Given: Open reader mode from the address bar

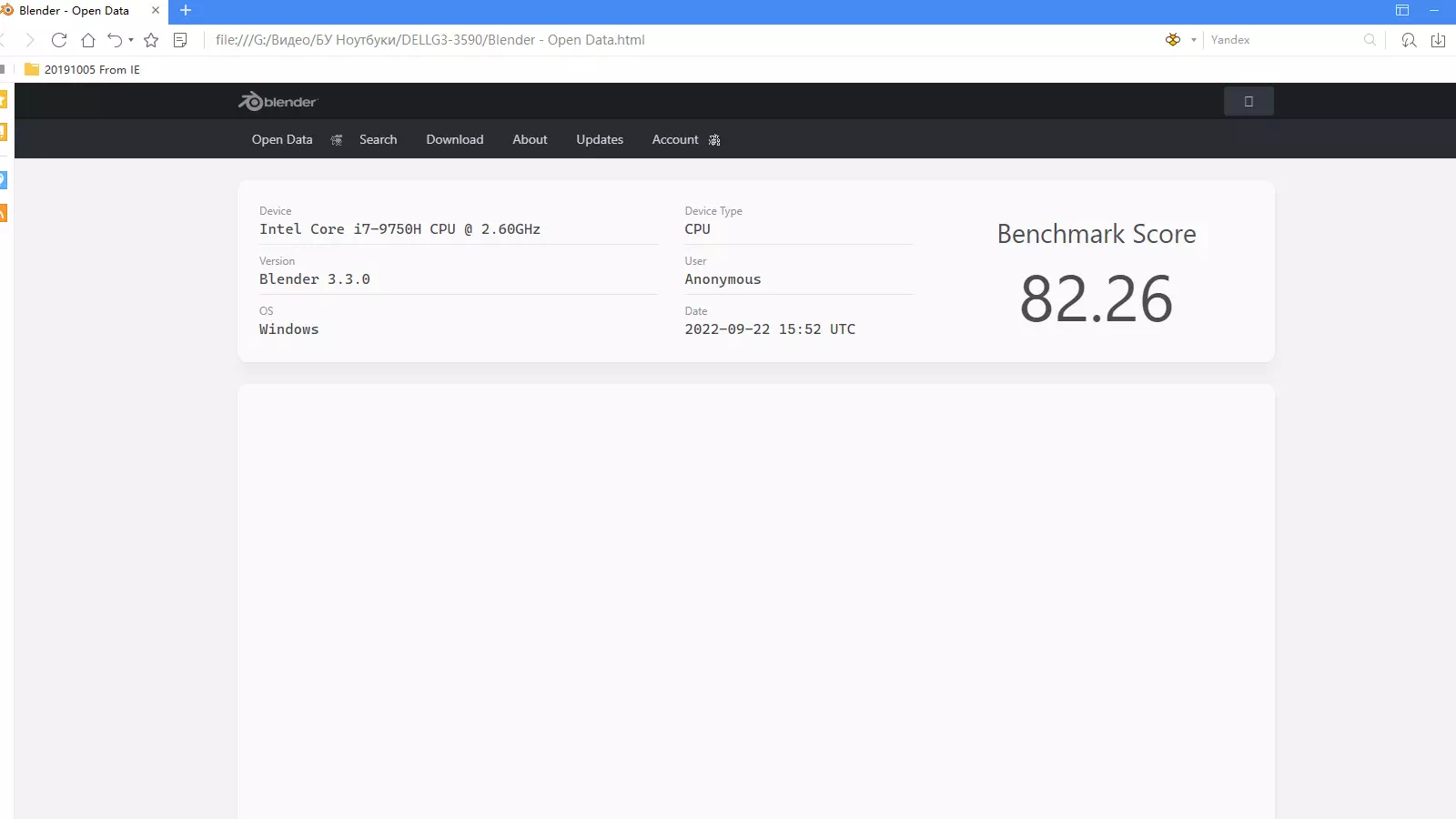Looking at the screenshot, I should pyautogui.click(x=181, y=40).
